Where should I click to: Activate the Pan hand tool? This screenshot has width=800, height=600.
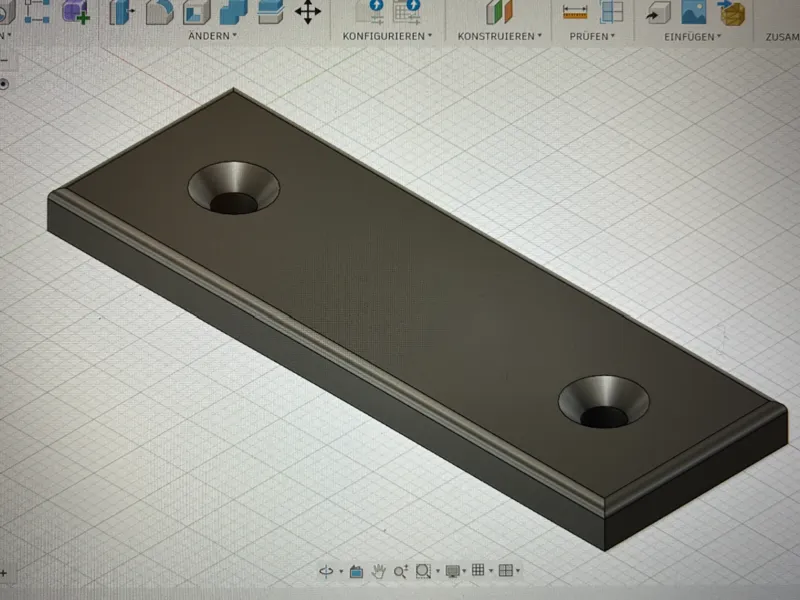point(378,571)
